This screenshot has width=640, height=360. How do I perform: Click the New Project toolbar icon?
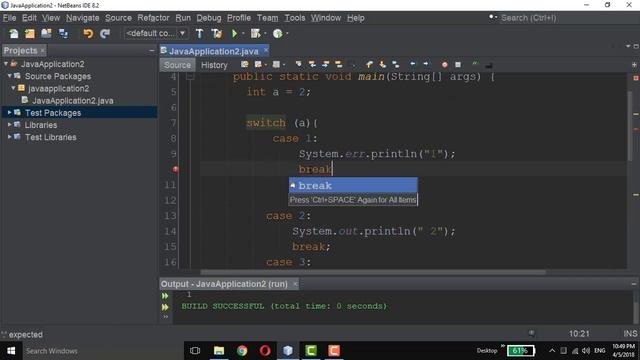click(x=30, y=33)
